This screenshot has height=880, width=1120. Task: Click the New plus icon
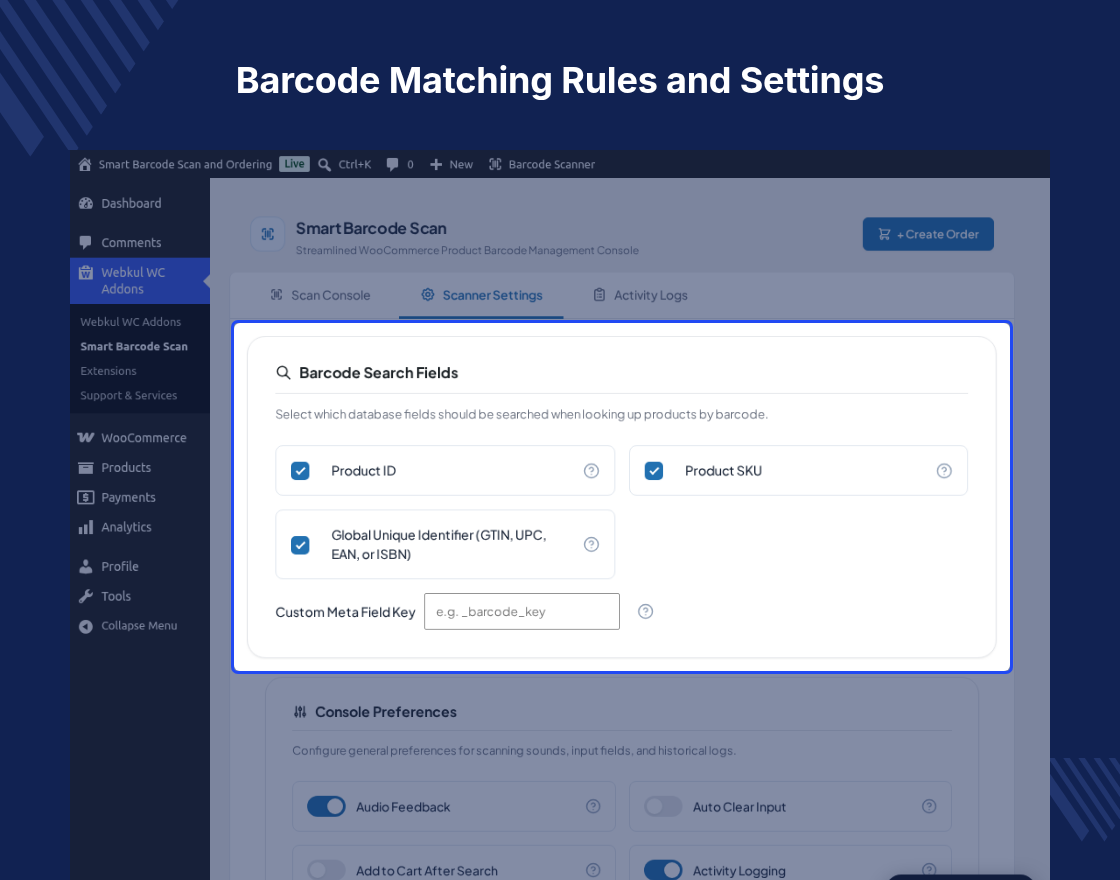tap(436, 164)
